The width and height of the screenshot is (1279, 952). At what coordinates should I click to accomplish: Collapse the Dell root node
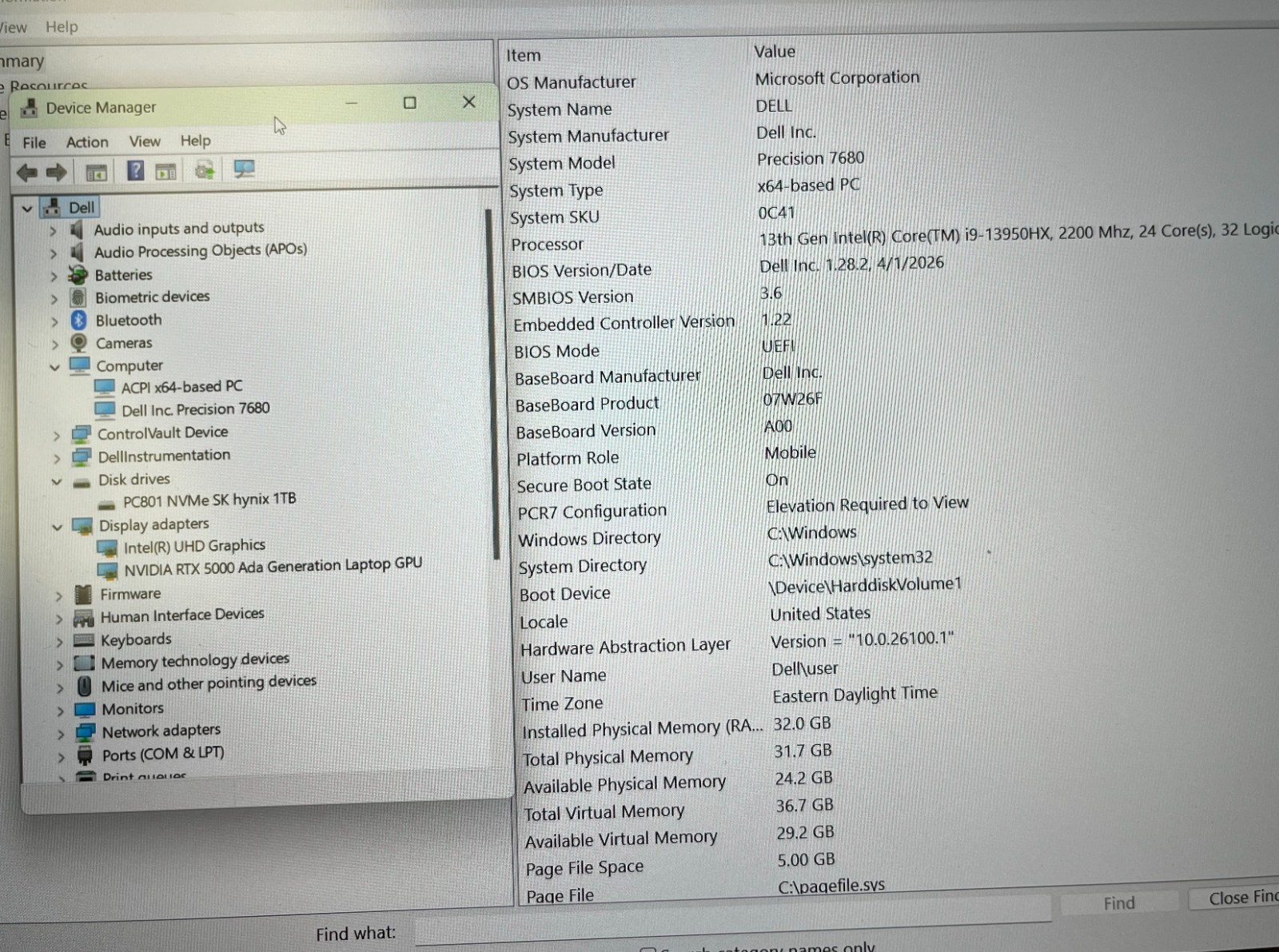coord(27,209)
